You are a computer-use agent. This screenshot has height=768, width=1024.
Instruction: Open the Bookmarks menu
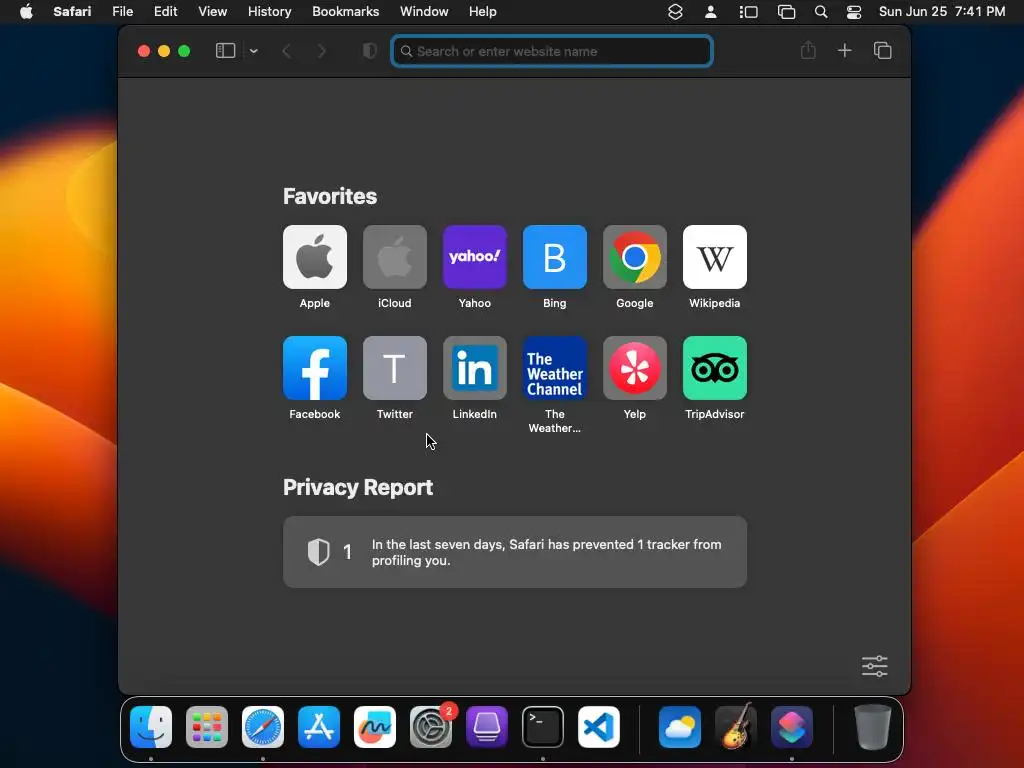(x=345, y=12)
